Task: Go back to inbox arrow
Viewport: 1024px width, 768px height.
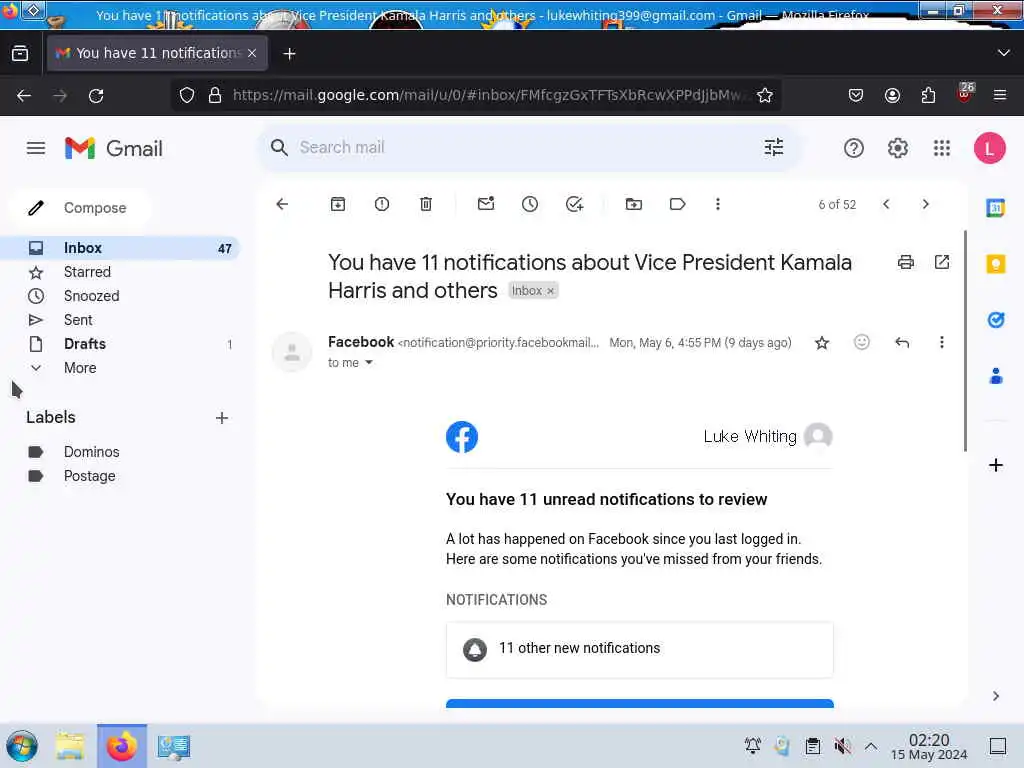Action: [x=282, y=204]
